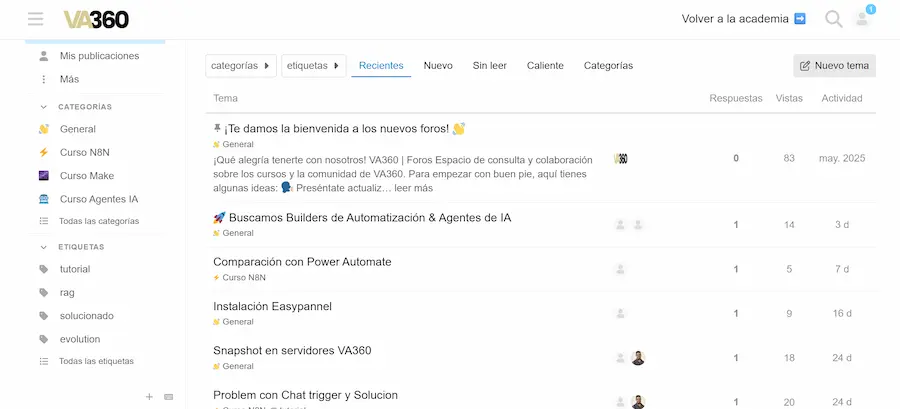Switch to the Nuevo tab
Screen dimensions: 900x409
[438, 65]
